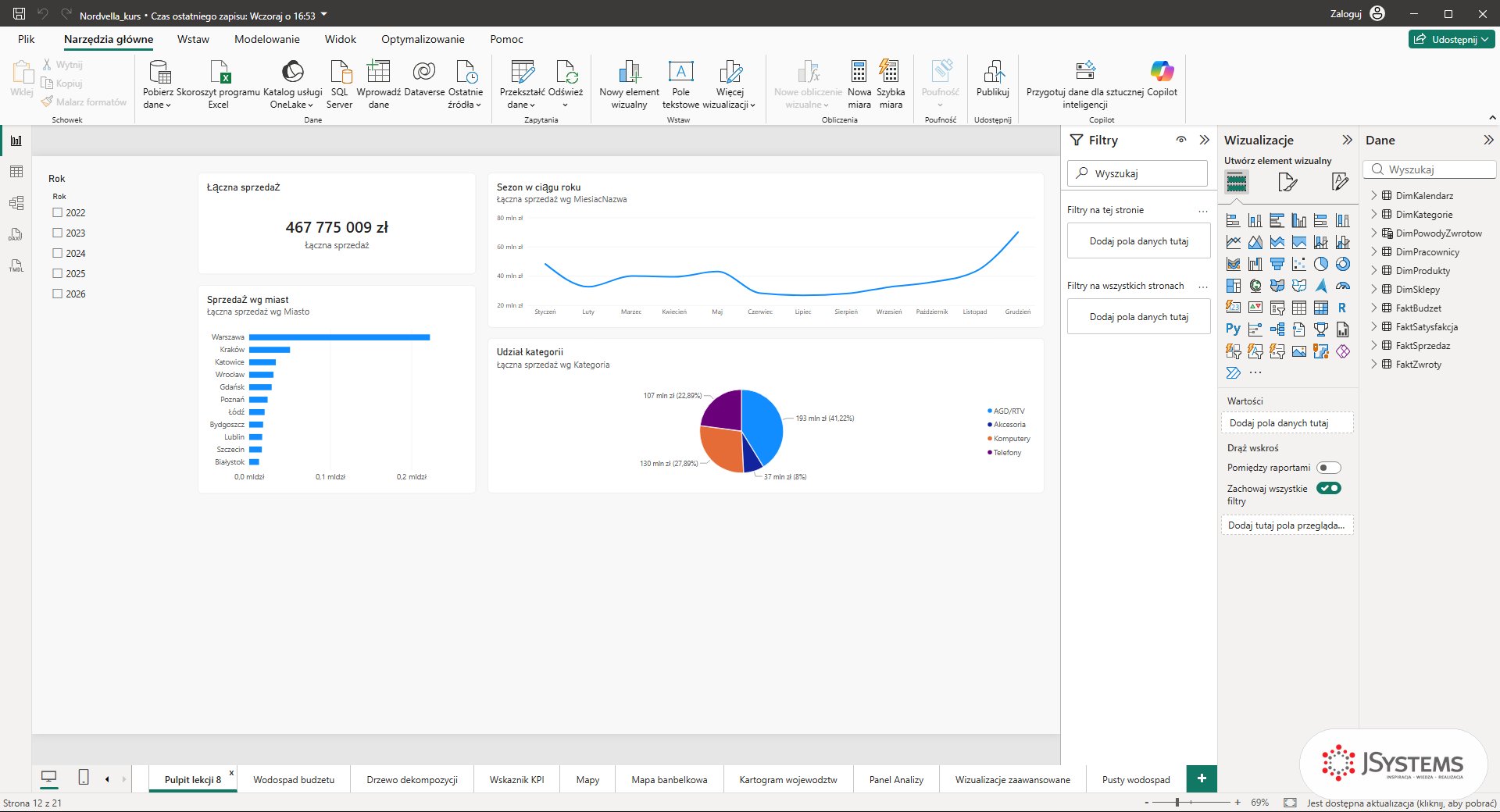Image resolution: width=1500 pixels, height=812 pixels.
Task: Check the 2022 year slicer box
Action: (x=57, y=212)
